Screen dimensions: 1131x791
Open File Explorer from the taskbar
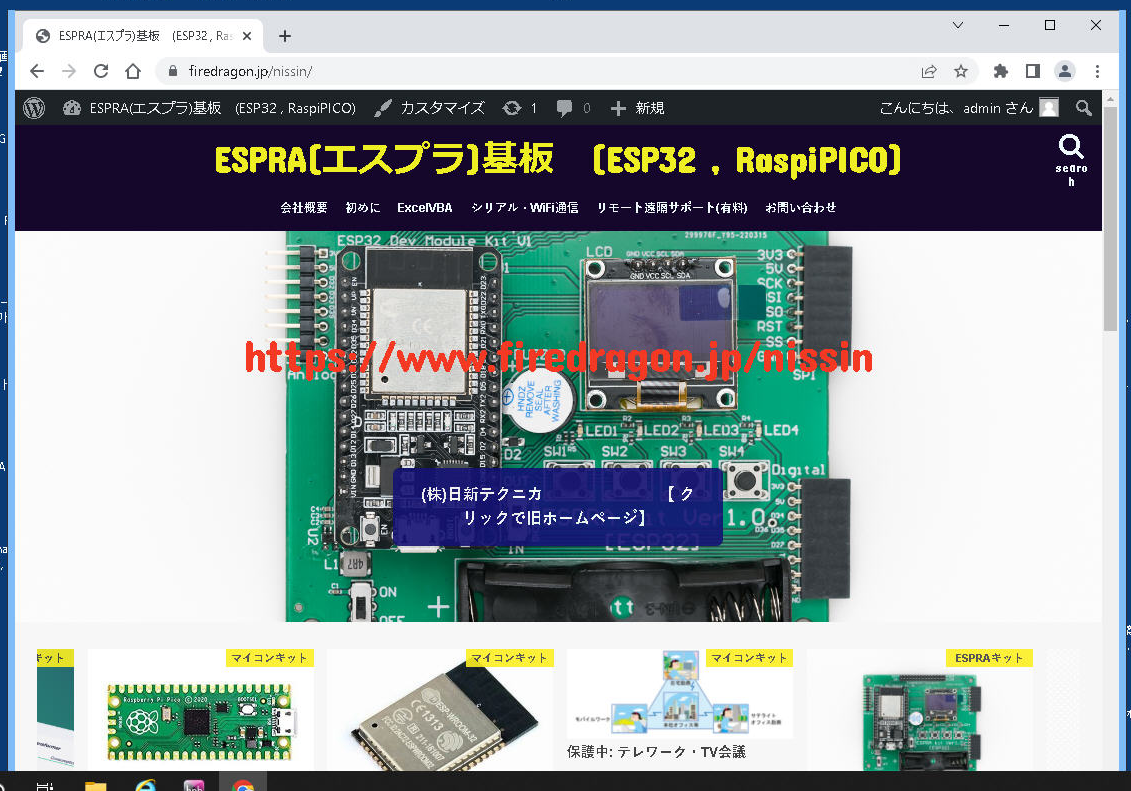(96, 785)
